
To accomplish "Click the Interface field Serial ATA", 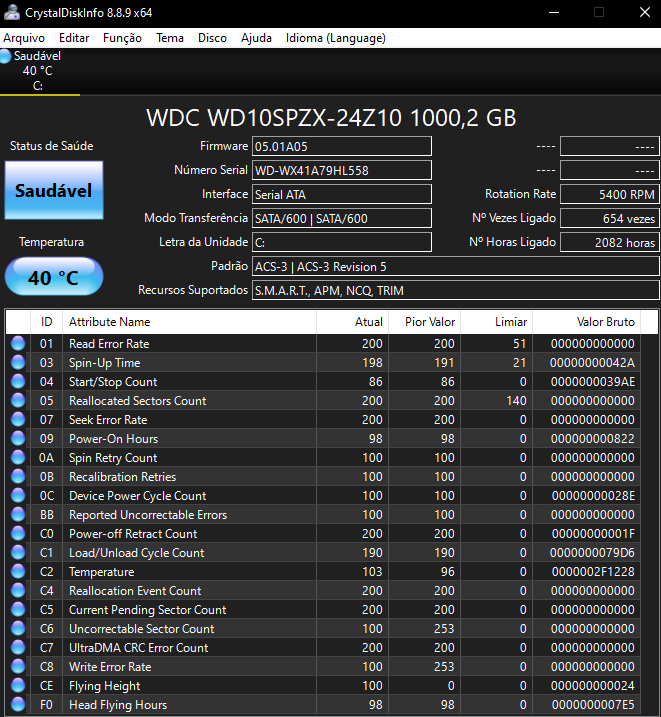I will click(x=342, y=194).
